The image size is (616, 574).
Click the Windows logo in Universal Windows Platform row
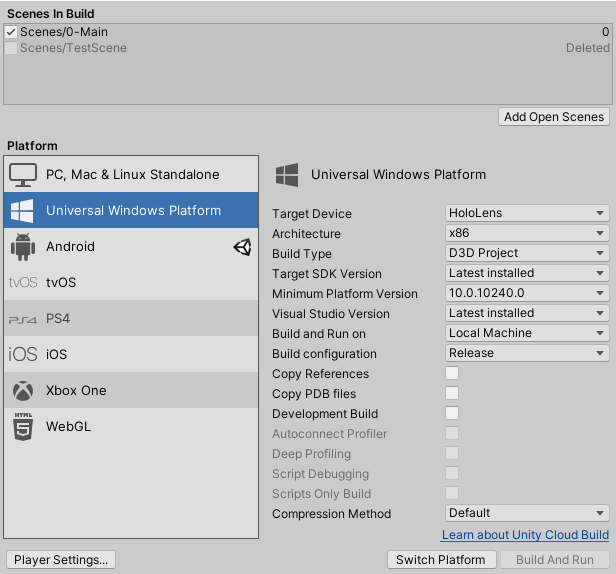point(22,211)
